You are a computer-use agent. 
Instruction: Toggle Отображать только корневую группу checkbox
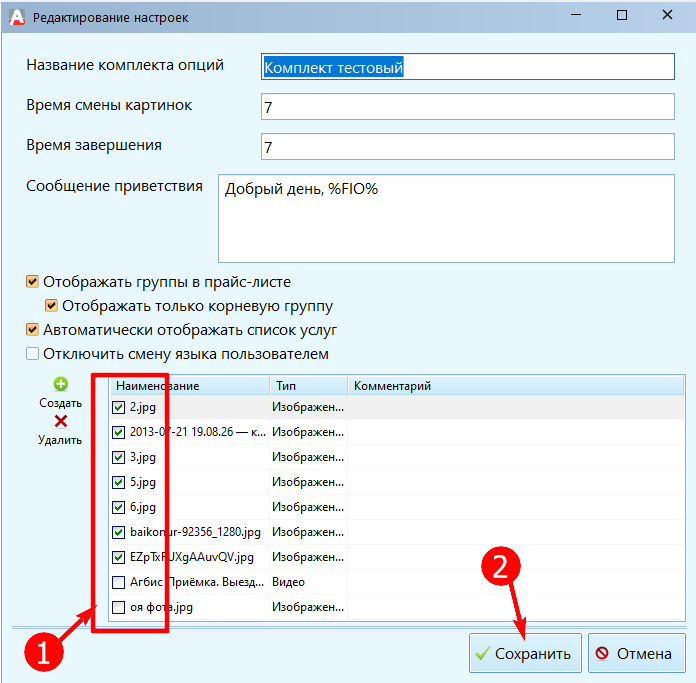pyautogui.click(x=51, y=306)
